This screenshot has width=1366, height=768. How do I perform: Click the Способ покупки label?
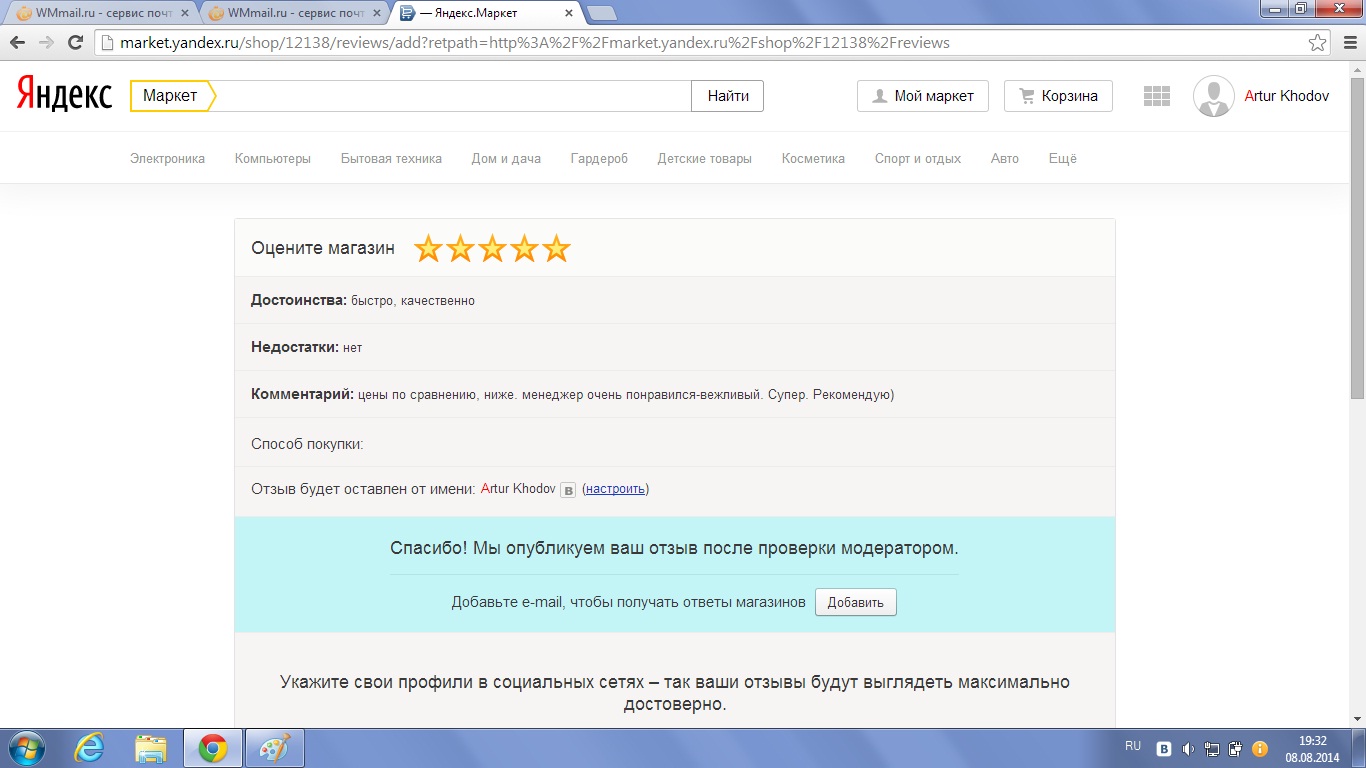(307, 444)
